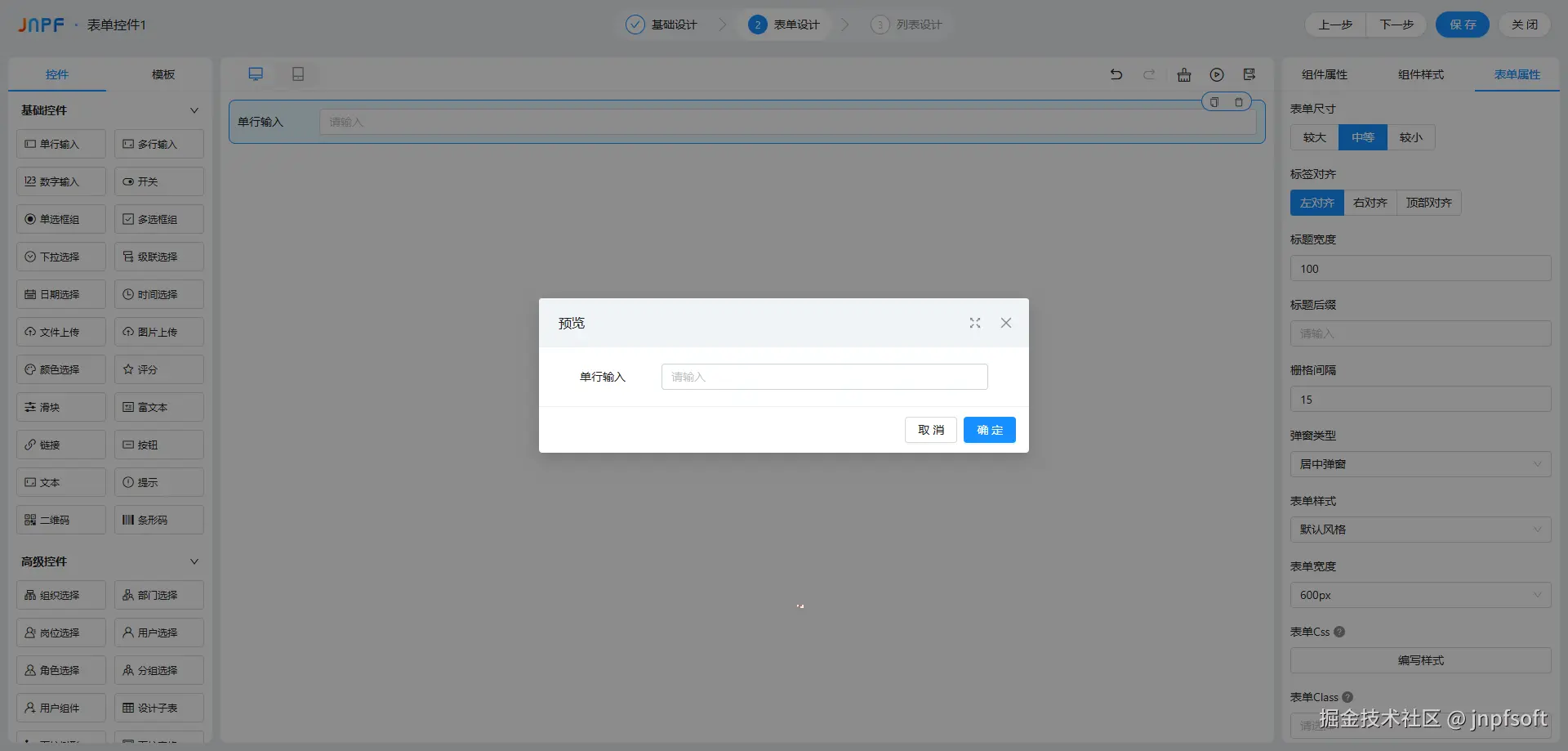Choose 左对齐 label alignment
Viewport: 1568px width, 751px height.
[1316, 203]
